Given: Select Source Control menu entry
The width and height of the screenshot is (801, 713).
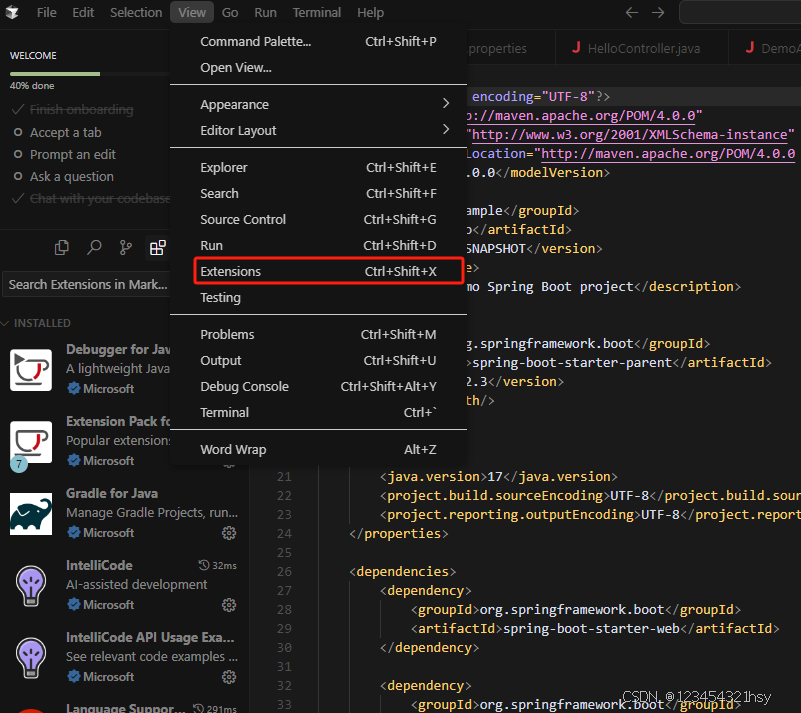Looking at the screenshot, I should tap(318, 220).
